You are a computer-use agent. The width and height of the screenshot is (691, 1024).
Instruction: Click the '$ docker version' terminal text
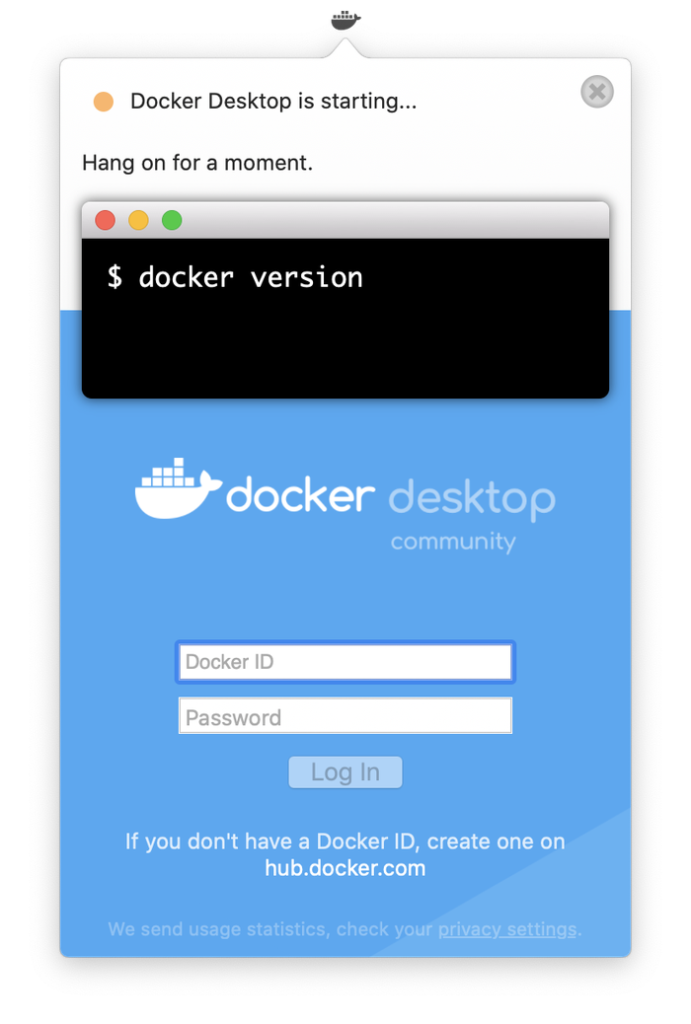tap(235, 278)
